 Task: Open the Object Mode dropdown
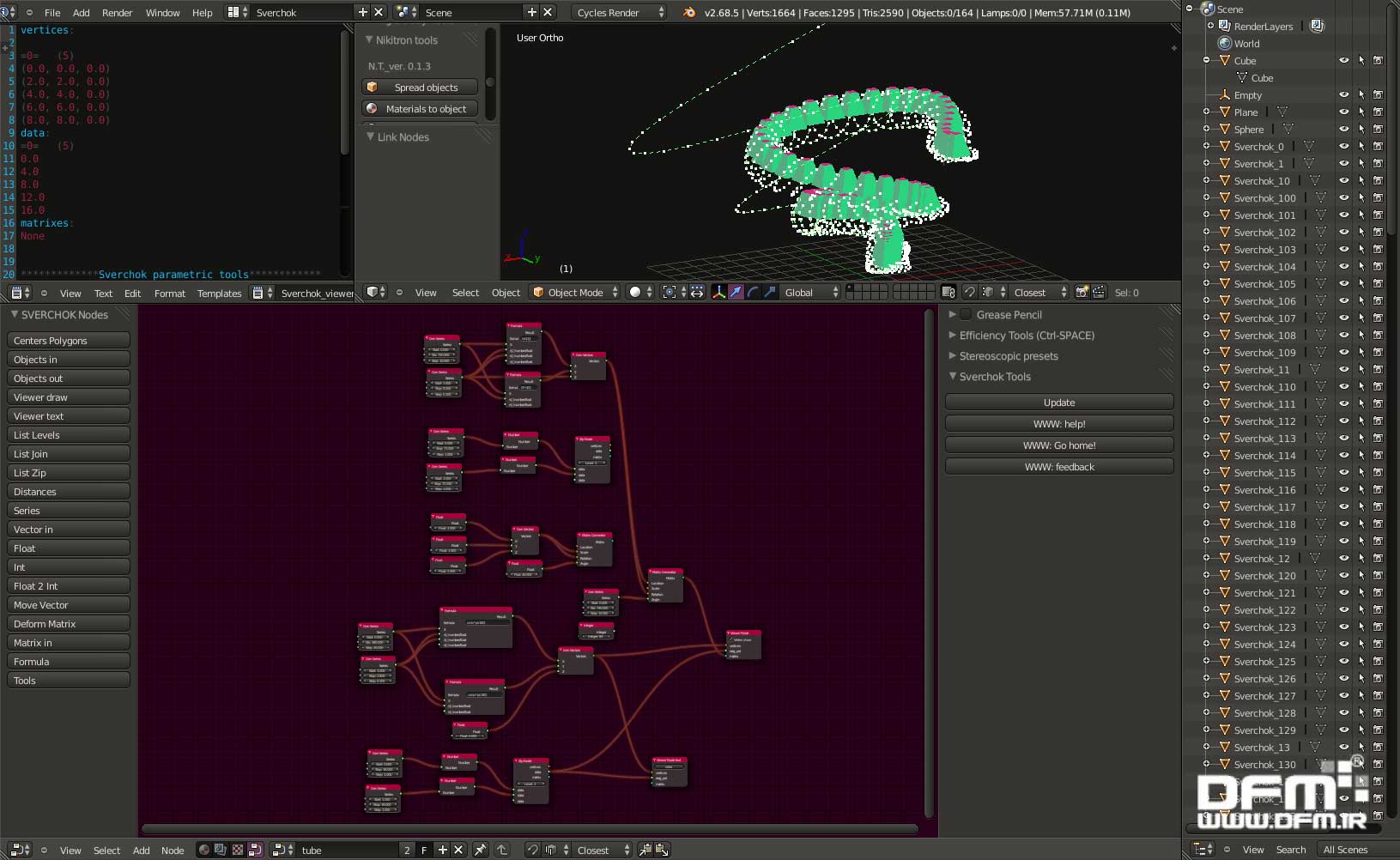point(574,292)
